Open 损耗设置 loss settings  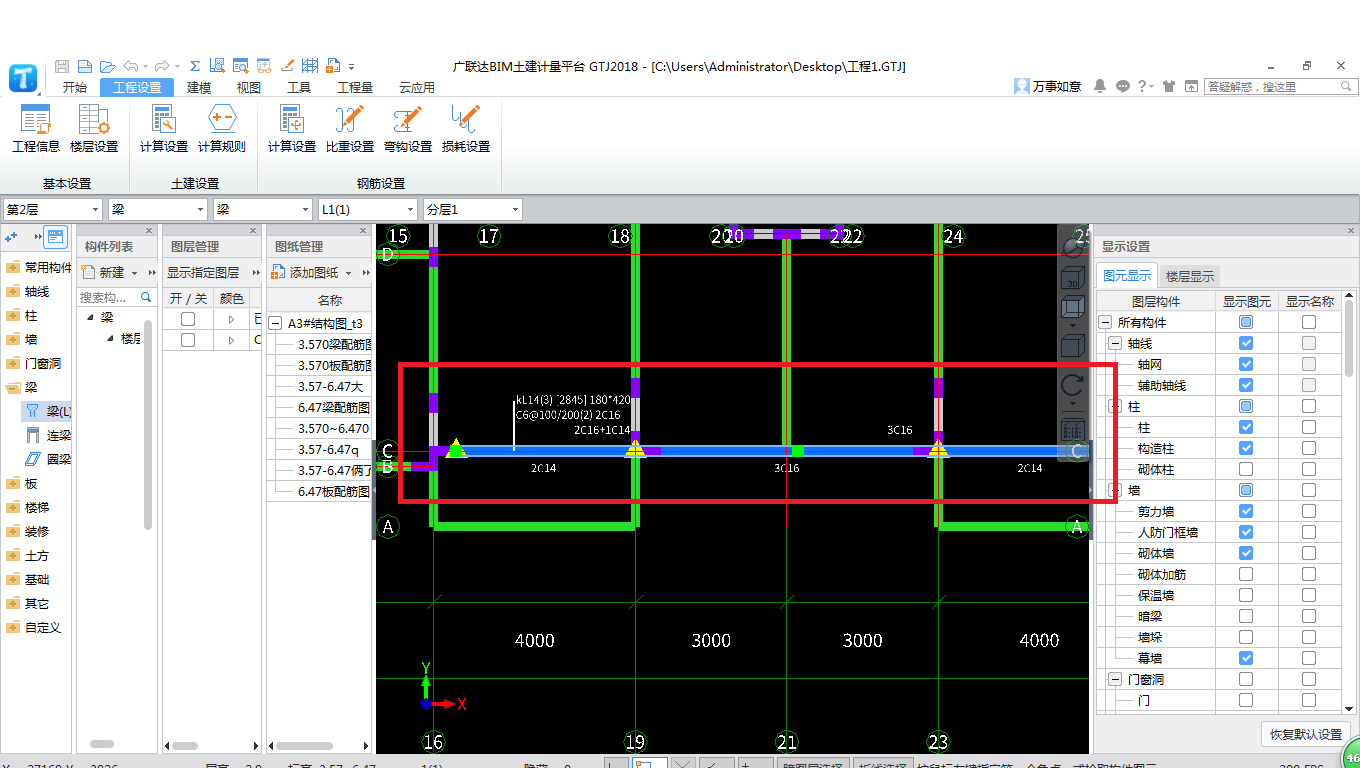[x=465, y=130]
